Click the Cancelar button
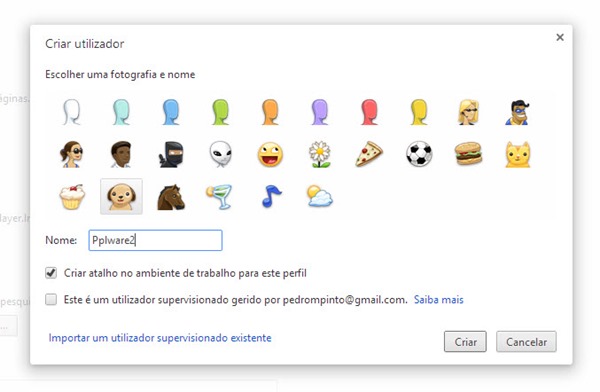 (526, 341)
